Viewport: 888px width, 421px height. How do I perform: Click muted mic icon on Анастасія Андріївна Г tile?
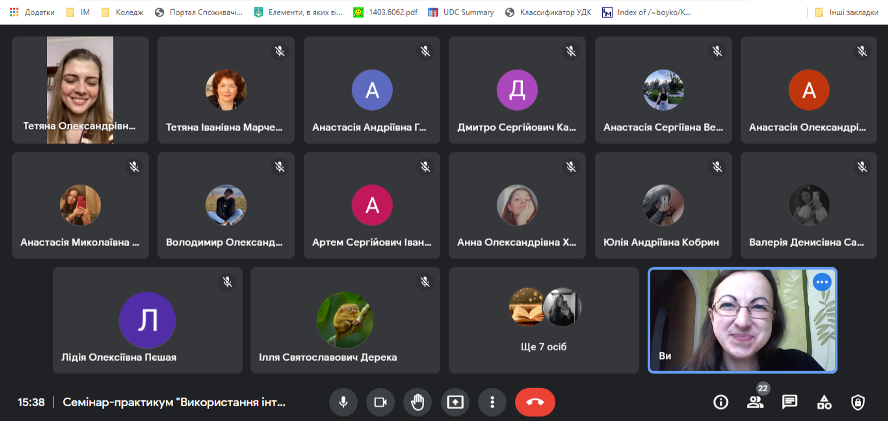pos(425,51)
